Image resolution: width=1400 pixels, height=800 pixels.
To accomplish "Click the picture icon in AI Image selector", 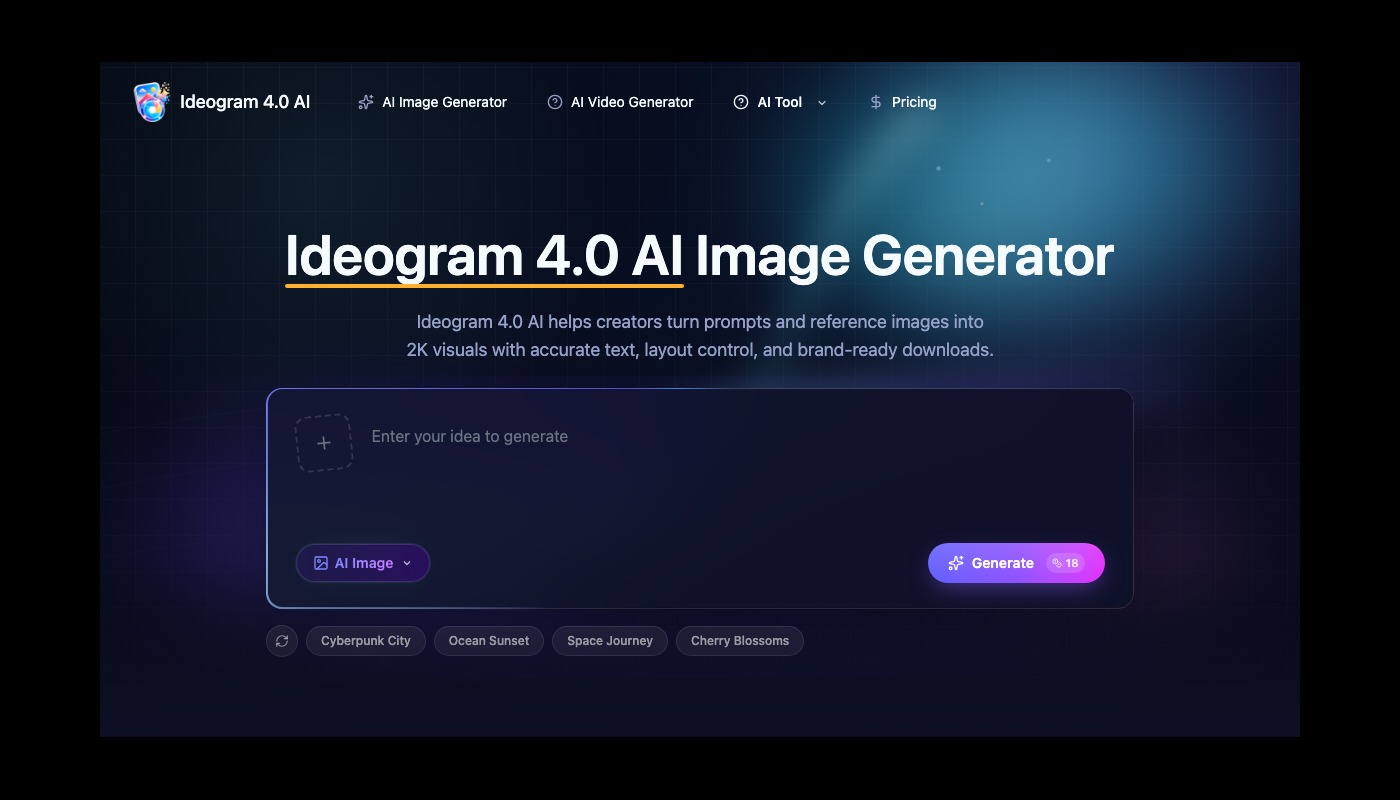I will [x=321, y=563].
